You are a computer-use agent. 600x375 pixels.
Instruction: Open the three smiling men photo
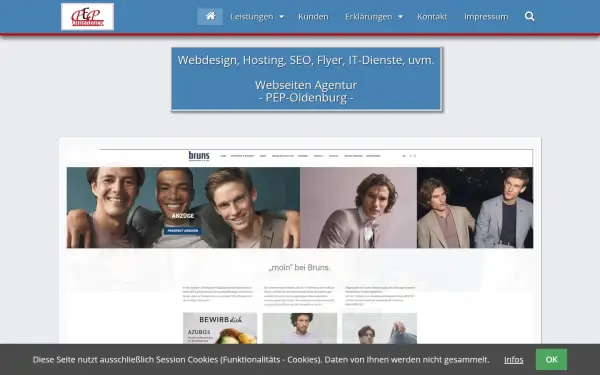click(183, 207)
